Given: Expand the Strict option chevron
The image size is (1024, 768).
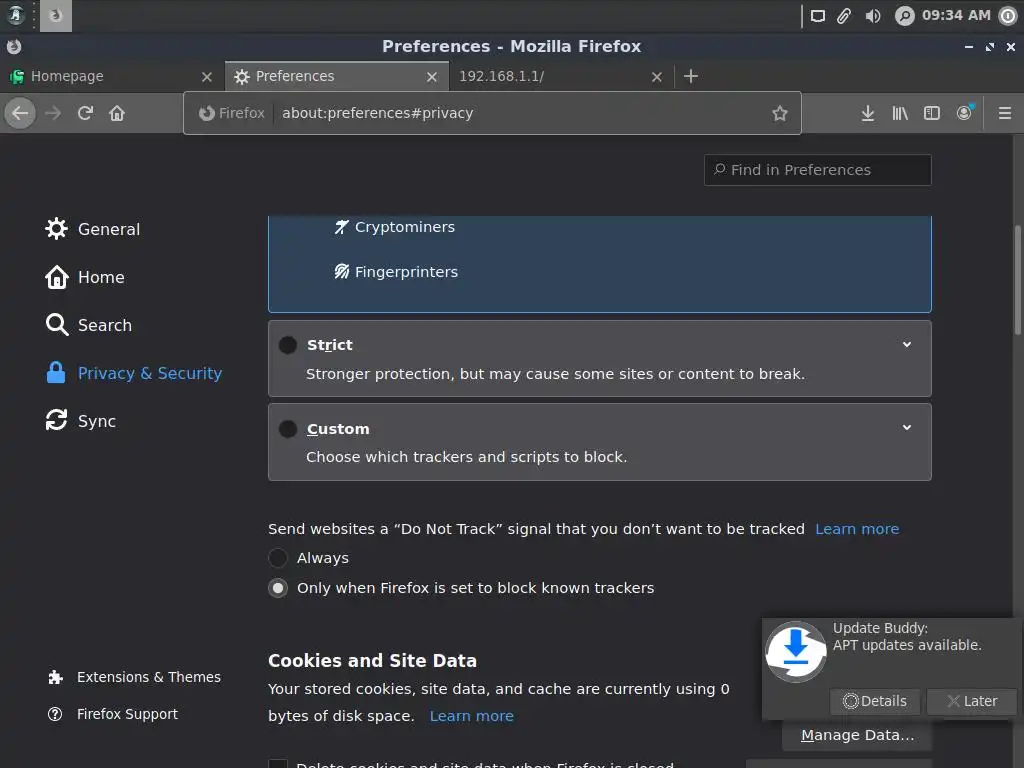Looking at the screenshot, I should (x=907, y=345).
